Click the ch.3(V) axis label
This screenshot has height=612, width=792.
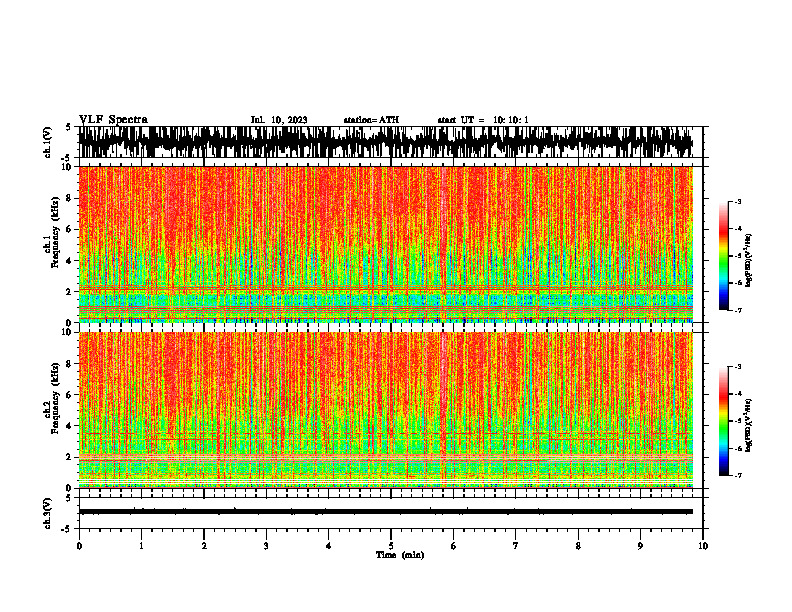point(48,513)
